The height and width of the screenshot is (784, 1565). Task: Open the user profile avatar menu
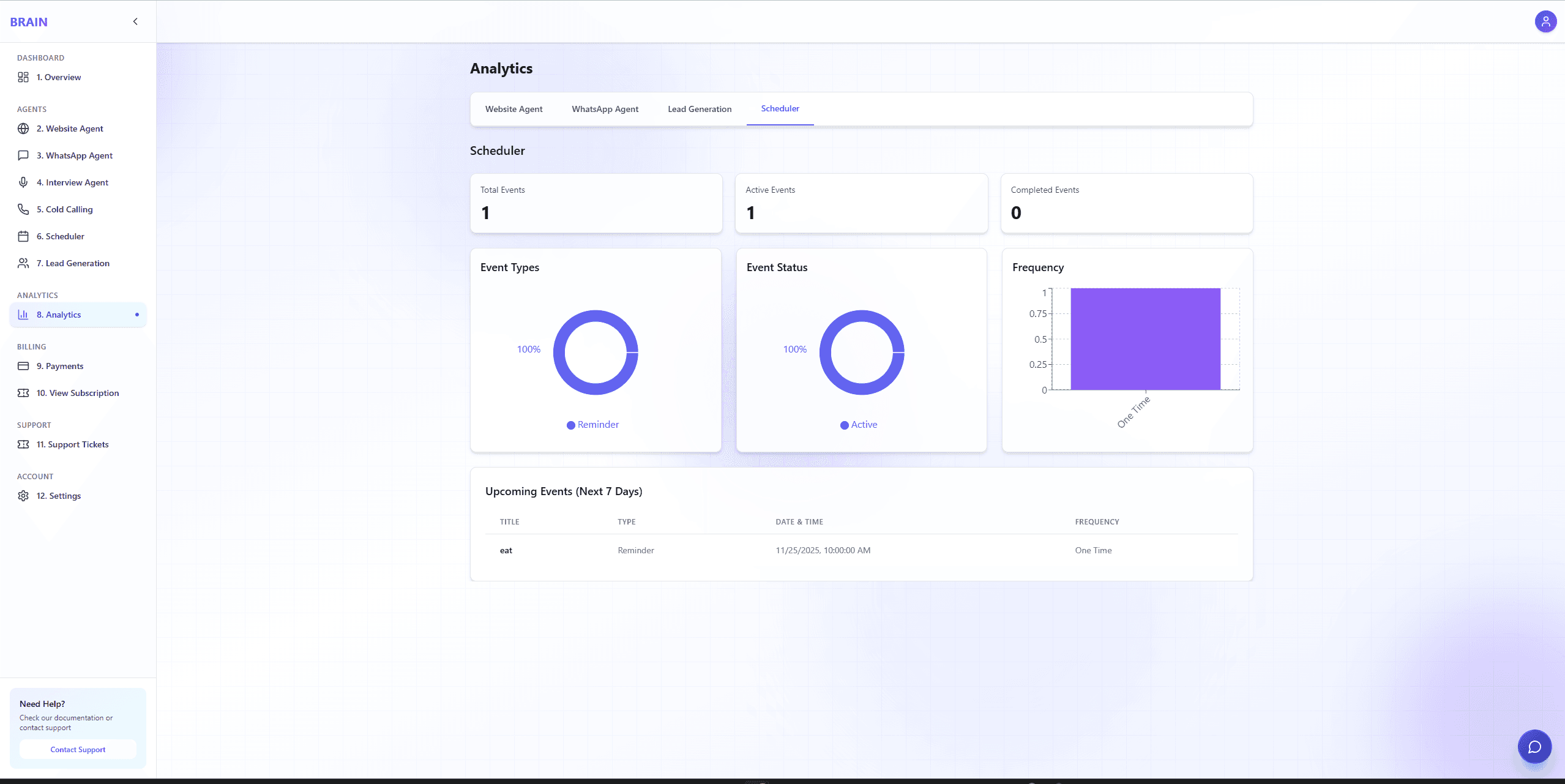pyautogui.click(x=1545, y=21)
